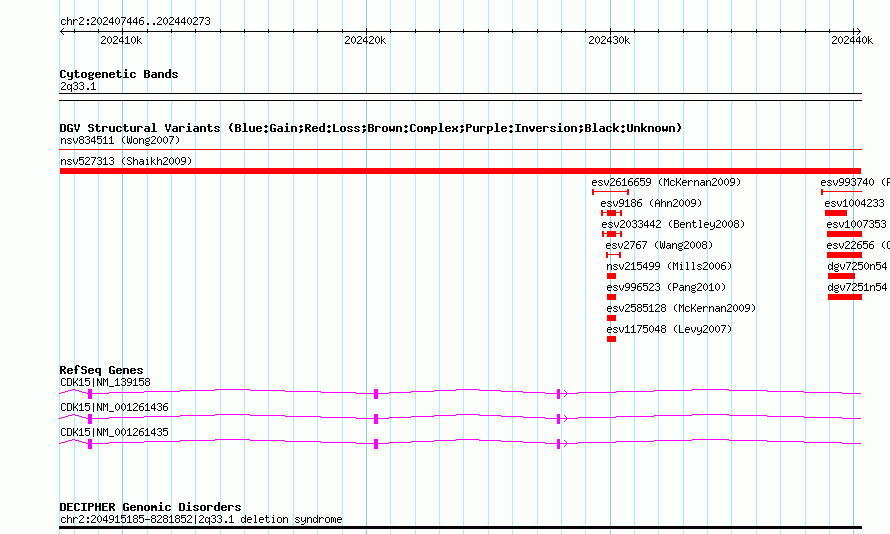Open the DECIPHER Genomic Disorders track title

pyautogui.click(x=150, y=507)
